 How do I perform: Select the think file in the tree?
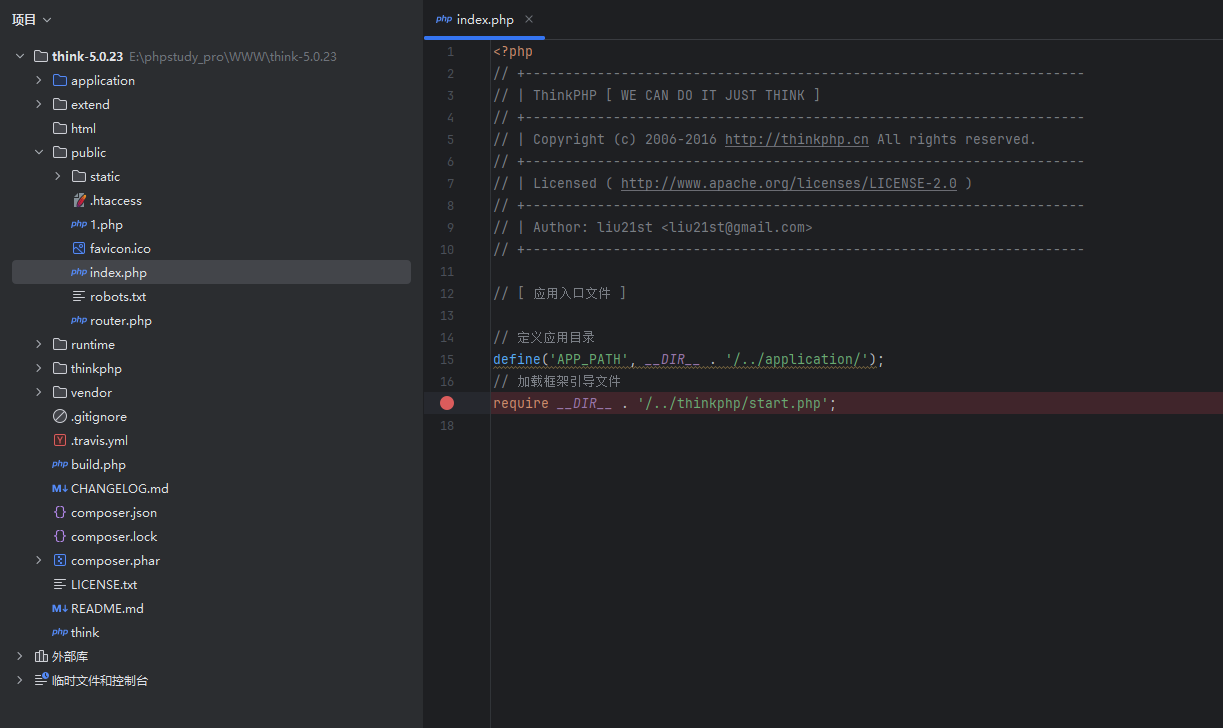point(85,633)
